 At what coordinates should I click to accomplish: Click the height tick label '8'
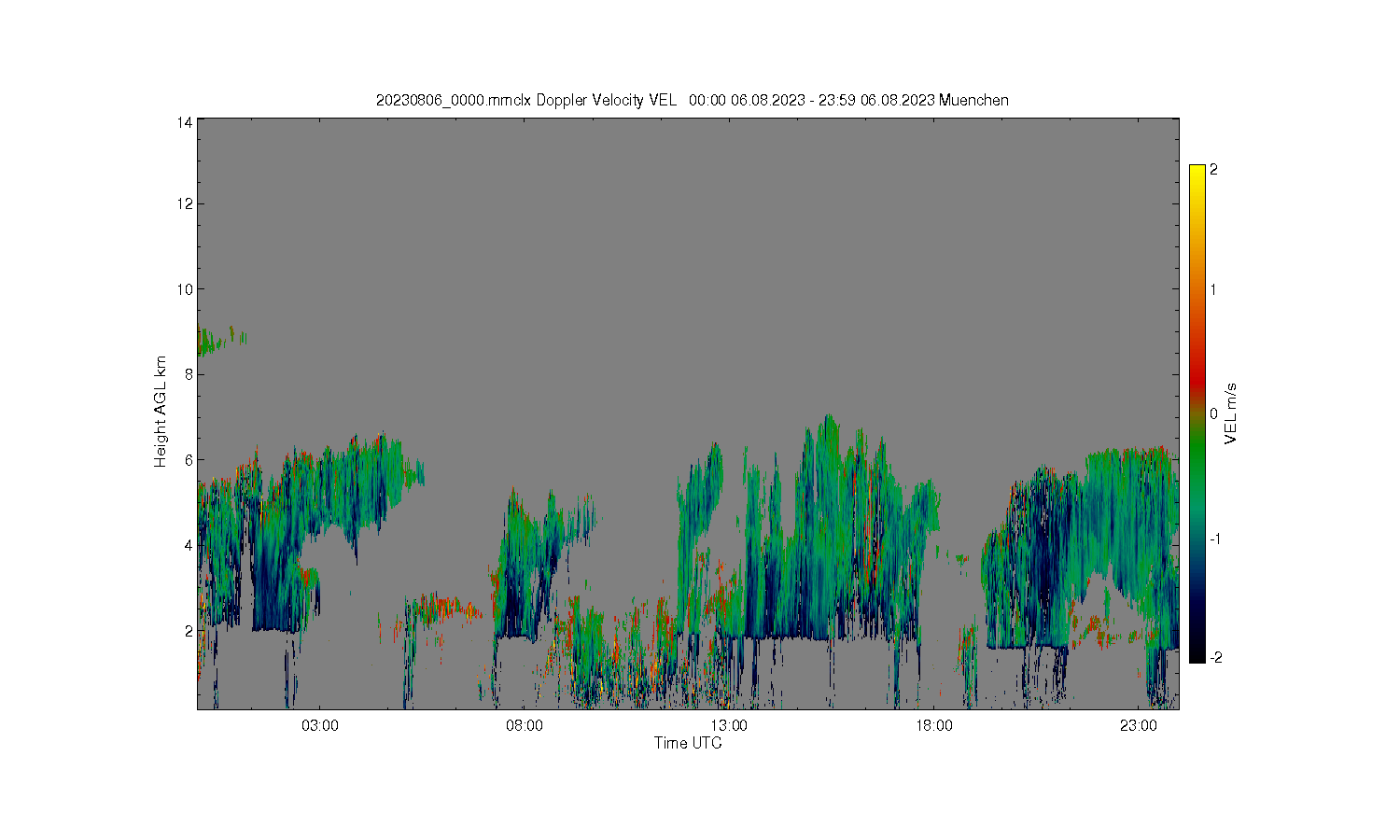[189, 374]
